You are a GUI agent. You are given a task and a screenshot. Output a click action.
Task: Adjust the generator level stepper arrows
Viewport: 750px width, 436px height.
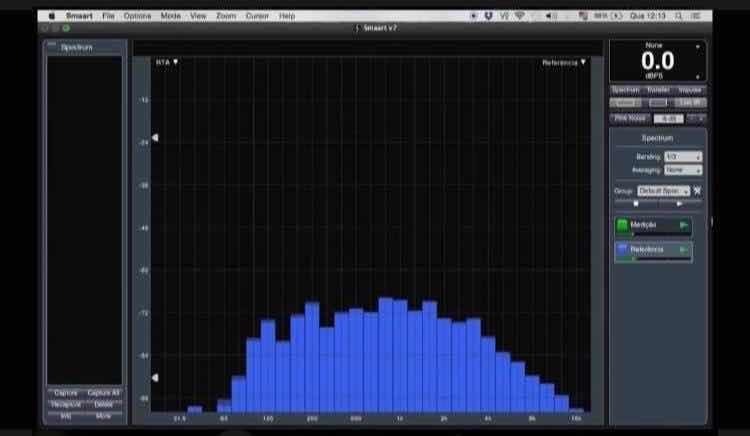(x=696, y=119)
